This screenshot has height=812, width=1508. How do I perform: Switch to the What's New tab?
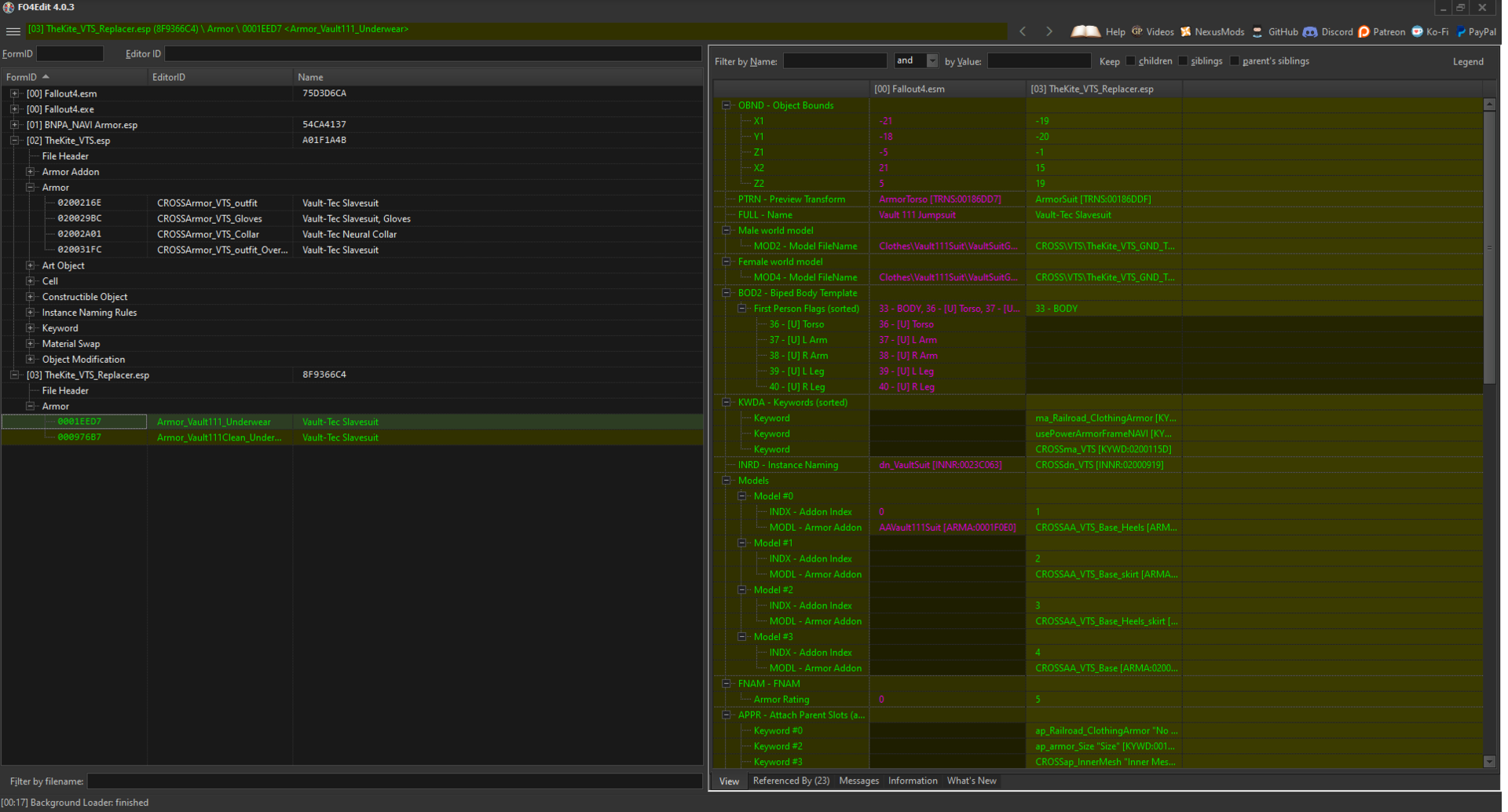click(x=972, y=781)
